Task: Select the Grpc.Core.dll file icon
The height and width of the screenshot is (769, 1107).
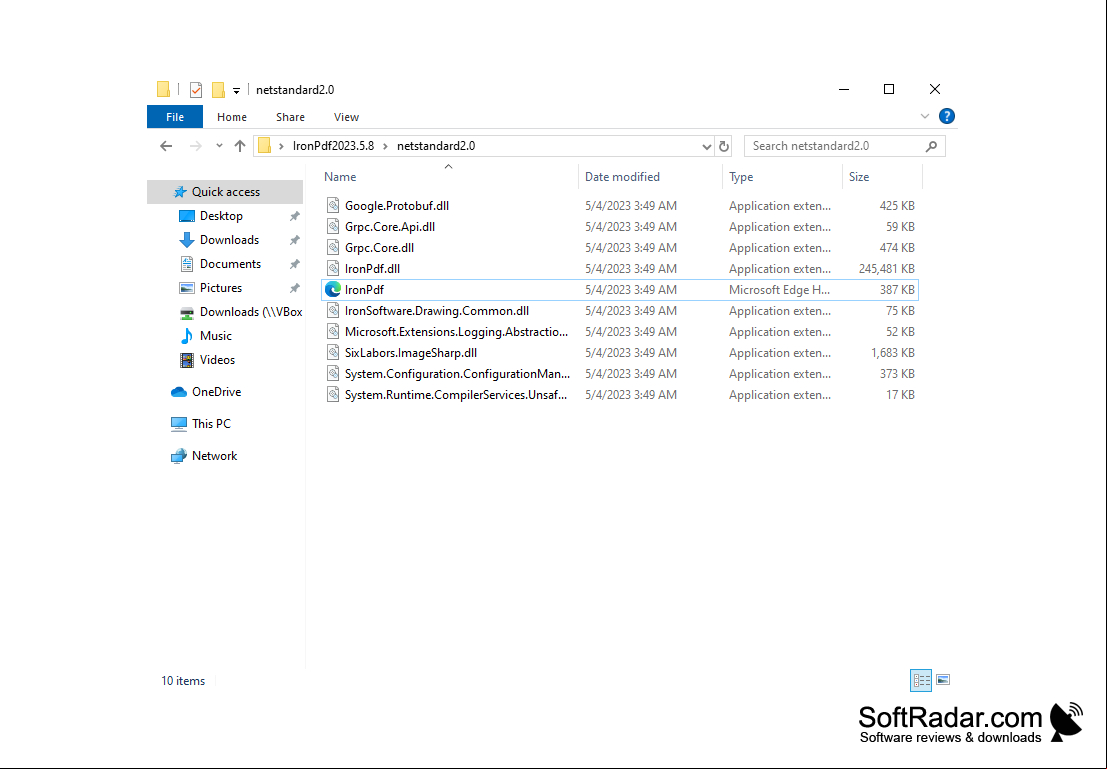Action: 333,248
